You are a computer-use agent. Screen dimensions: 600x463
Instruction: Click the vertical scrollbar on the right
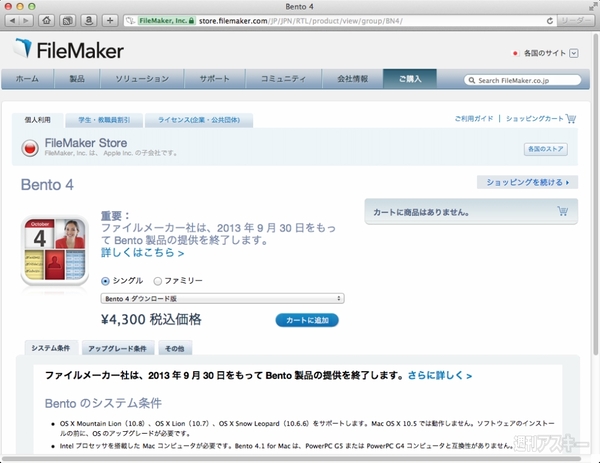(x=595, y=195)
